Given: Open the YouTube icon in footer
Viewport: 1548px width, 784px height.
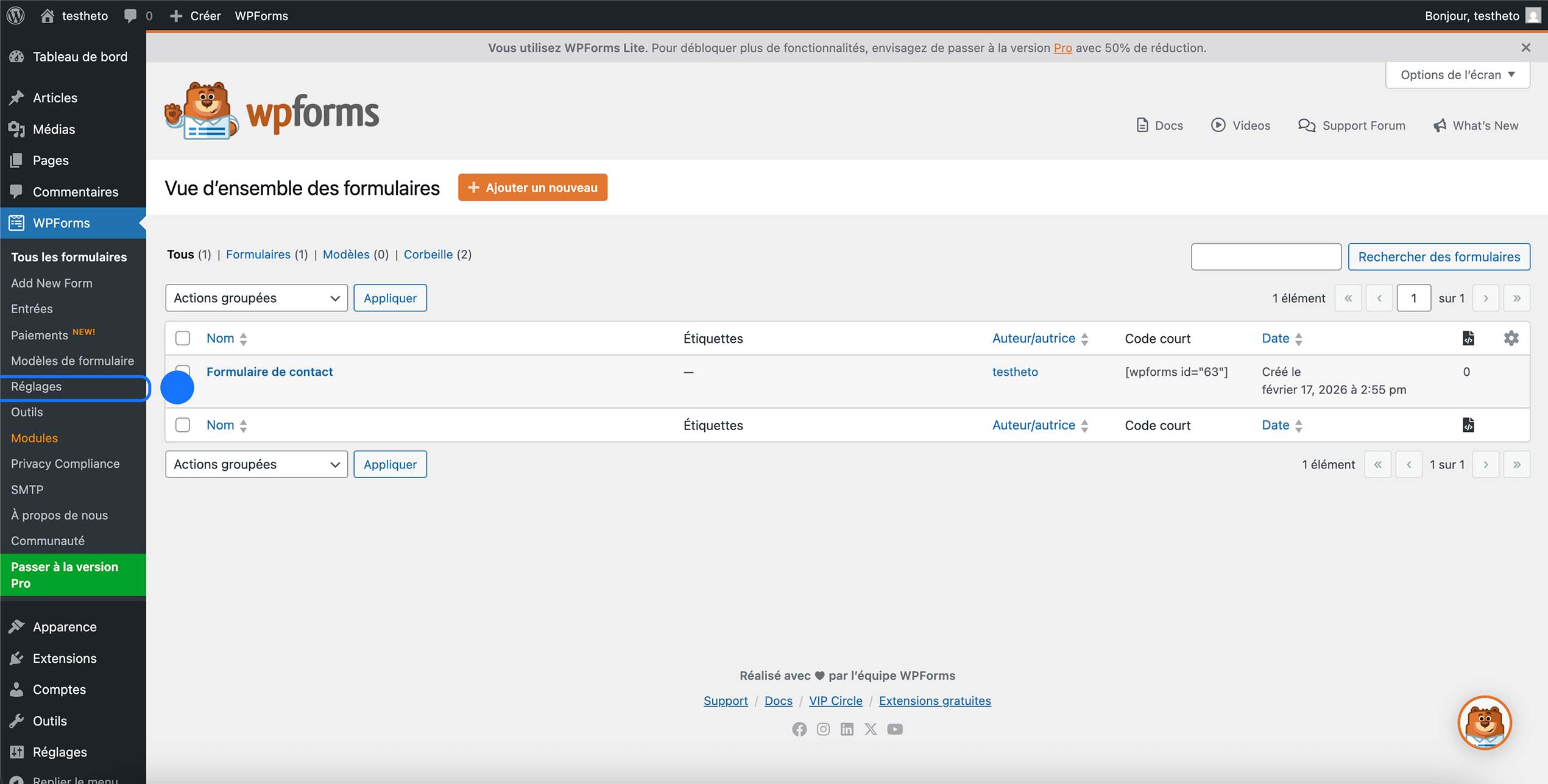Looking at the screenshot, I should pos(894,729).
